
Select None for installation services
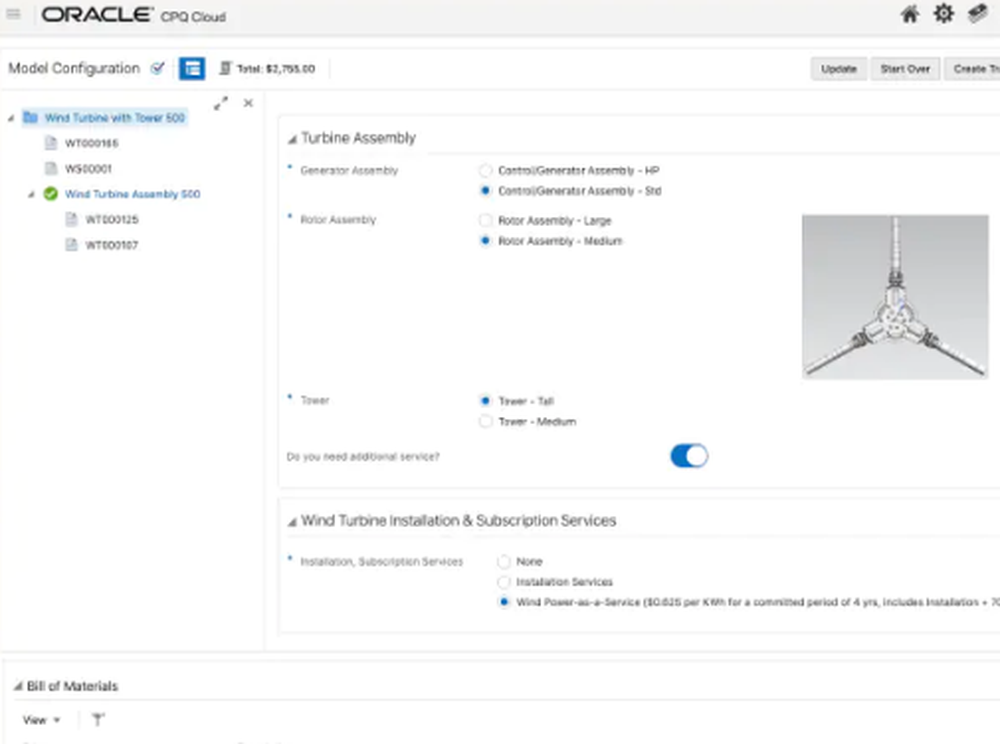click(504, 562)
